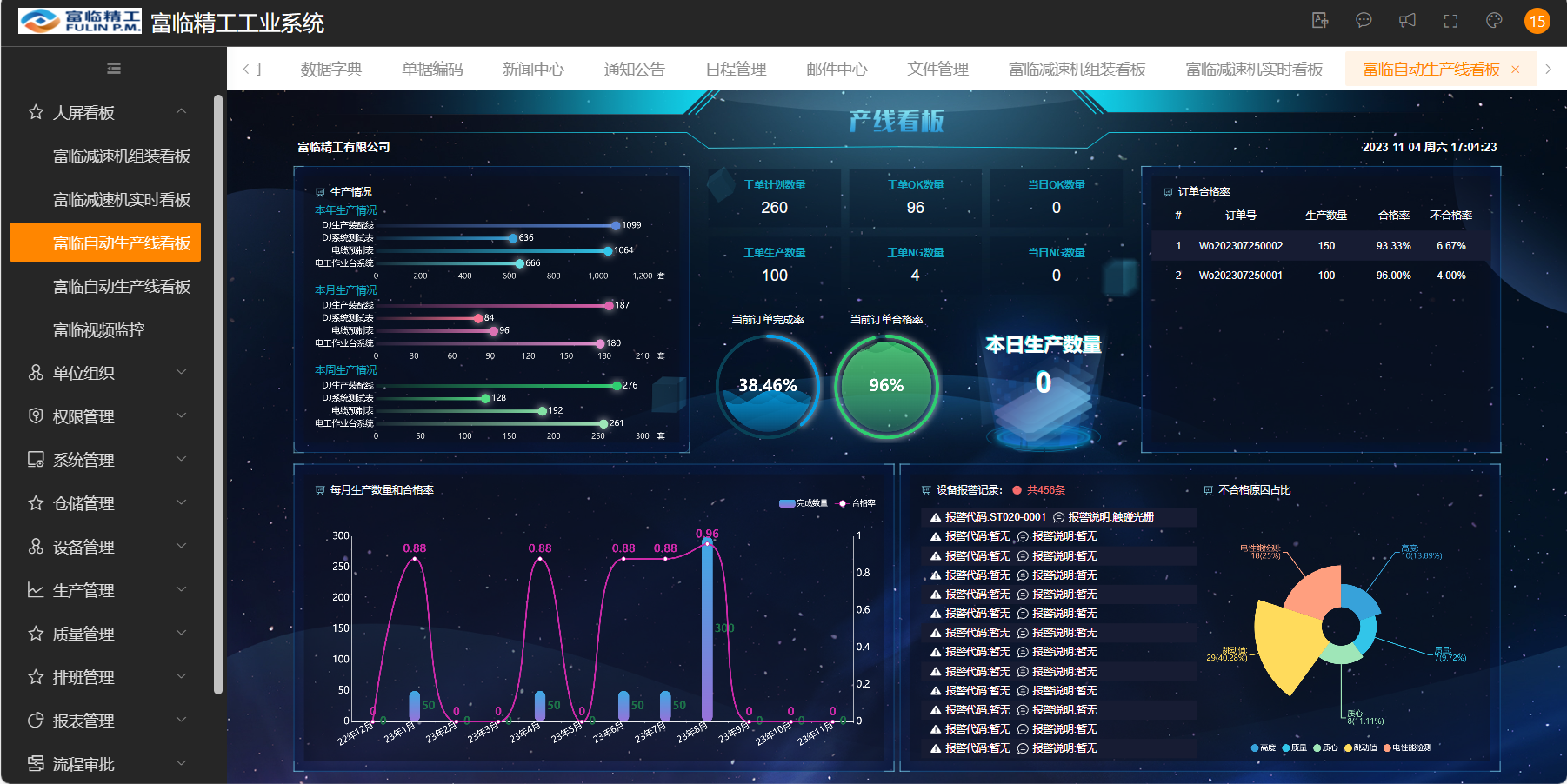The width and height of the screenshot is (1567, 784).
Task: Toggle the 完成数量 legend series
Action: 804,503
